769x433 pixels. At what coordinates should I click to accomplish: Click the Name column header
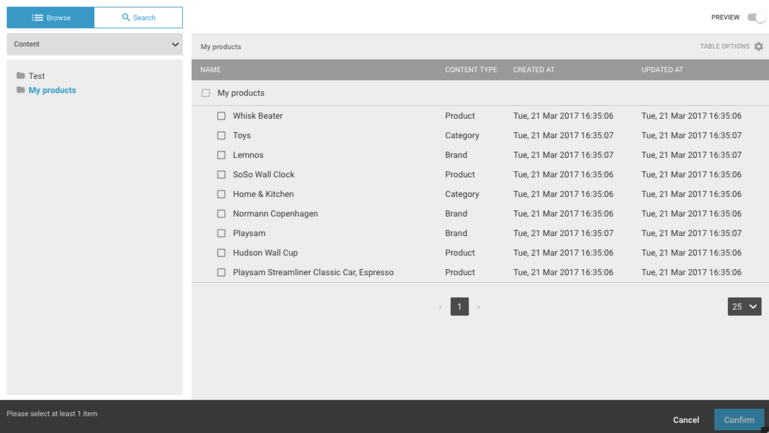coord(210,70)
